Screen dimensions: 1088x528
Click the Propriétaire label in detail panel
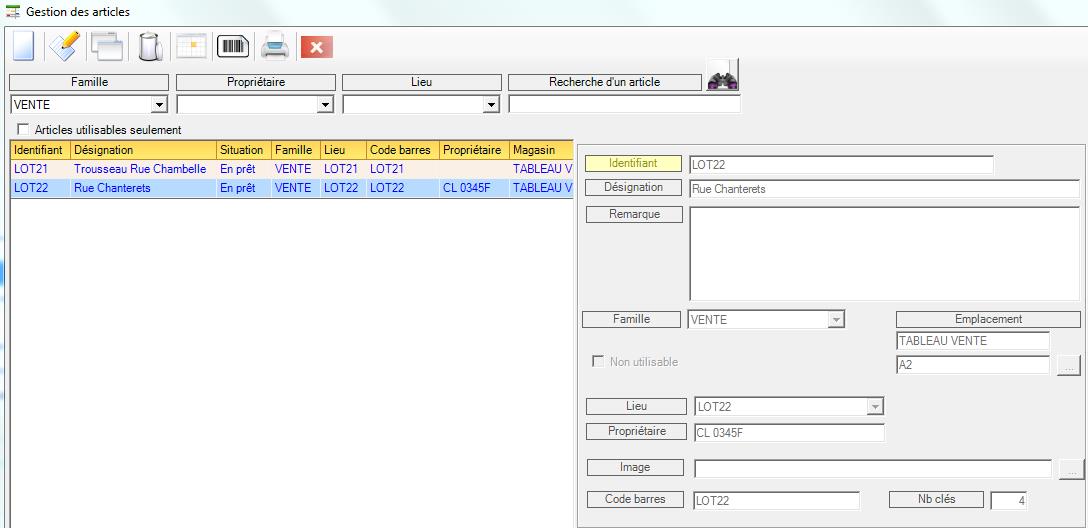tap(636, 431)
